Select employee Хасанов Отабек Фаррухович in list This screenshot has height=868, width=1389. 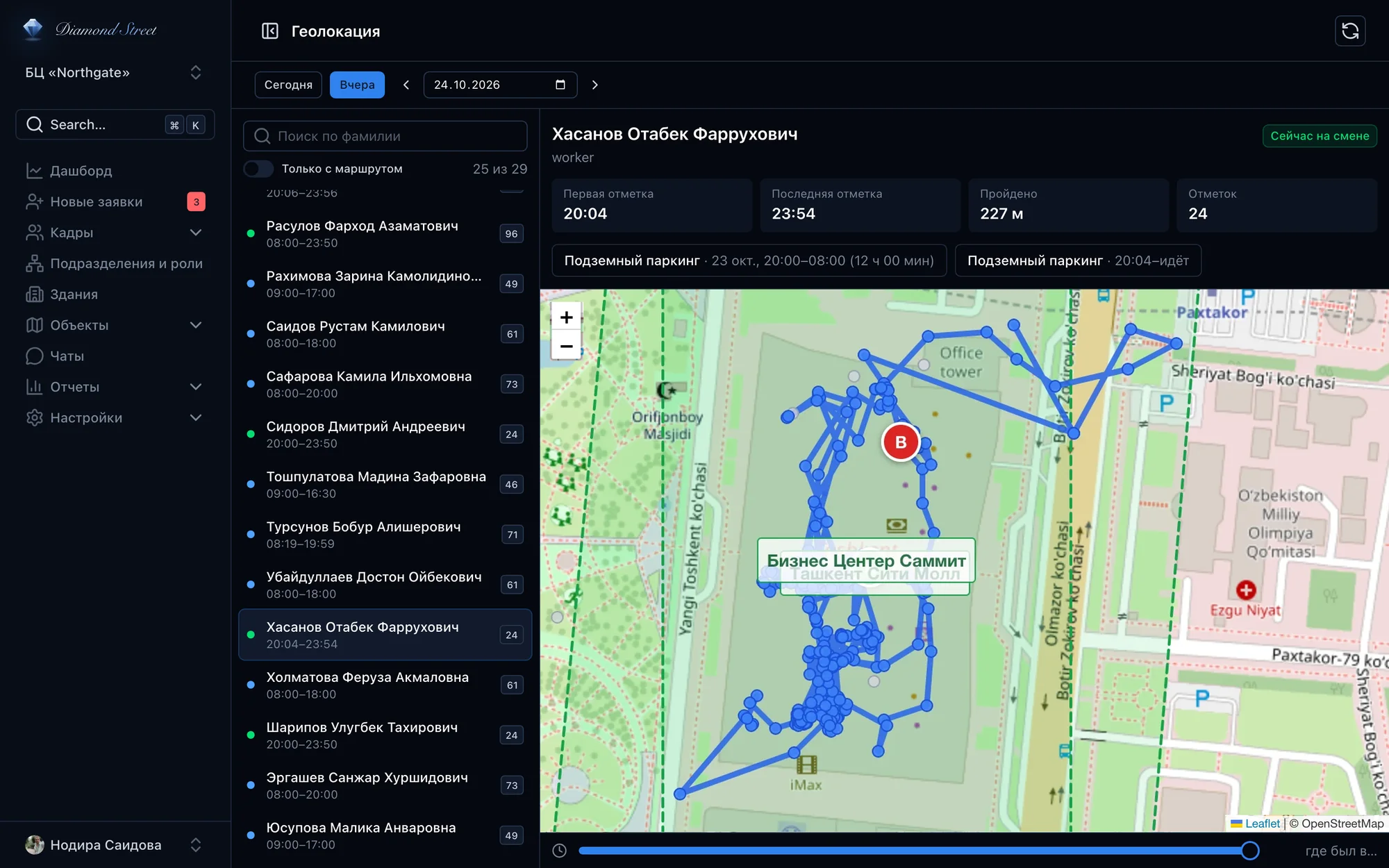tap(385, 635)
